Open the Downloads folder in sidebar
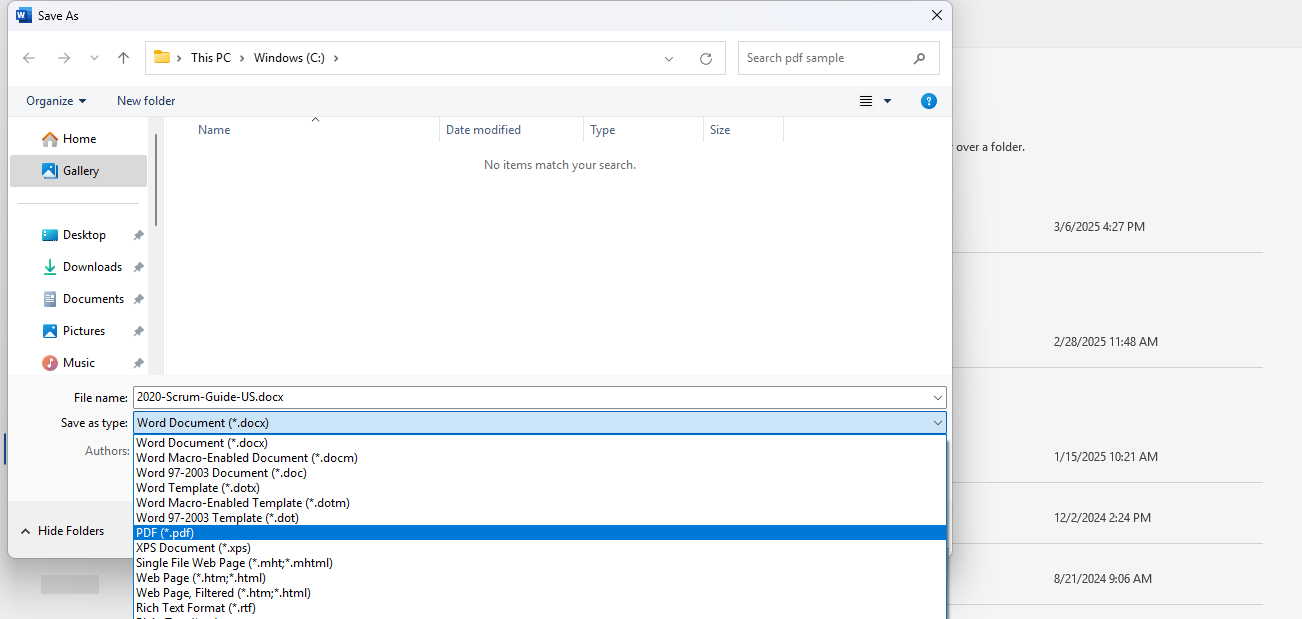The height and width of the screenshot is (619, 1302). pyautogui.click(x=93, y=266)
